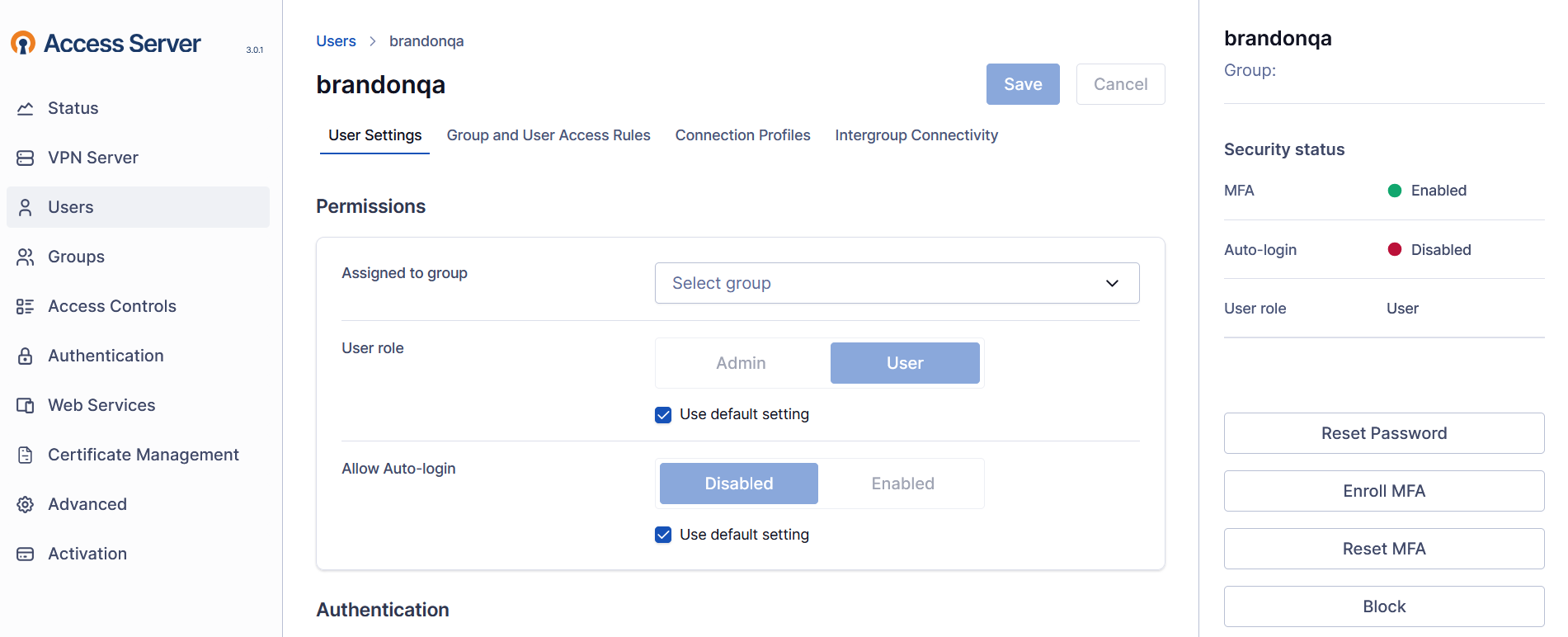Click the Select group chevron arrow
Image resolution: width=1568 pixels, height=637 pixels.
tap(1112, 283)
